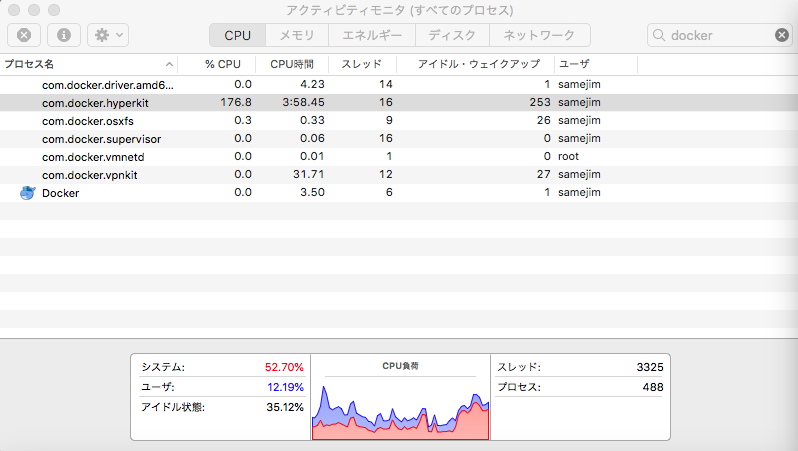Image resolution: width=798 pixels, height=451 pixels.
Task: Open the gear action dropdown menu
Action: (x=108, y=35)
